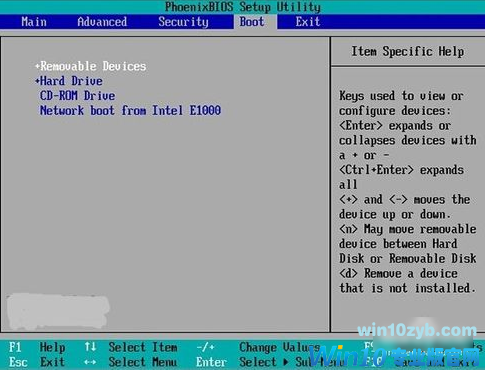Open the Security tab
The height and width of the screenshot is (370, 485).
(x=183, y=22)
